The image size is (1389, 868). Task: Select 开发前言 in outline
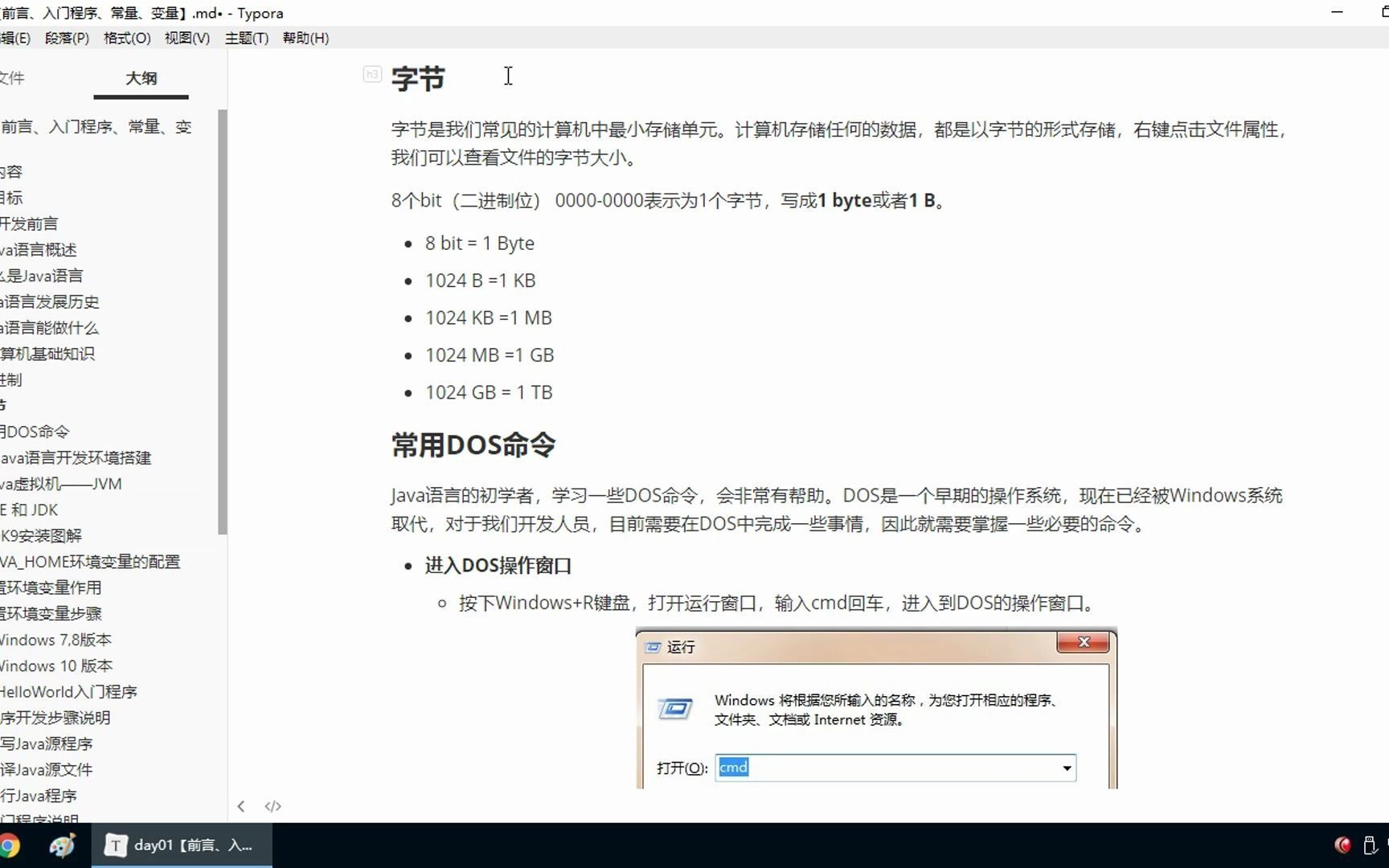coord(29,223)
